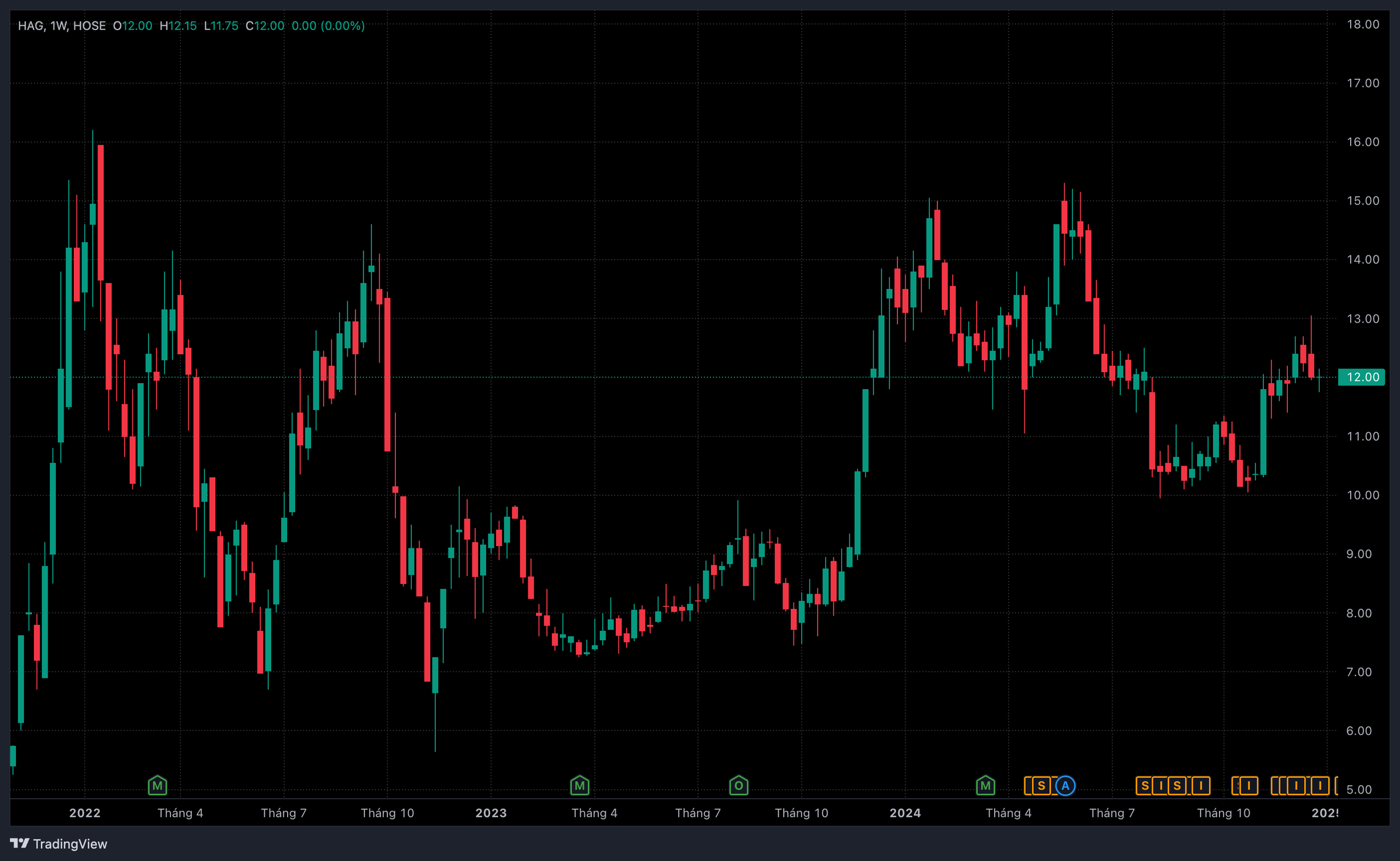Click the green O event marker in 2023
Image resolution: width=1400 pixels, height=861 pixels.
tap(739, 786)
